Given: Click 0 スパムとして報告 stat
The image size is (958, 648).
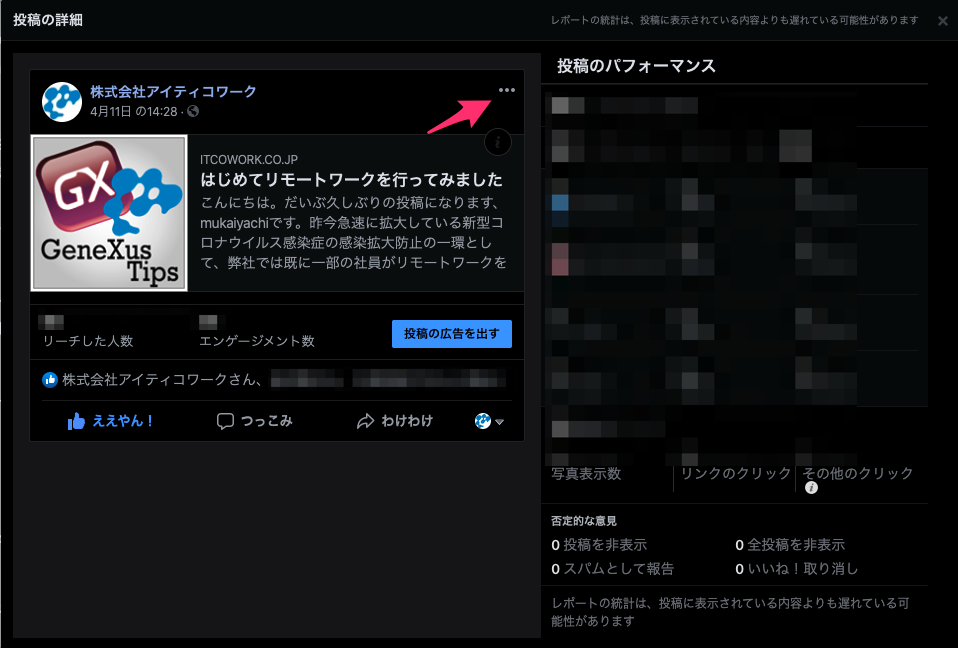Looking at the screenshot, I should point(612,569).
